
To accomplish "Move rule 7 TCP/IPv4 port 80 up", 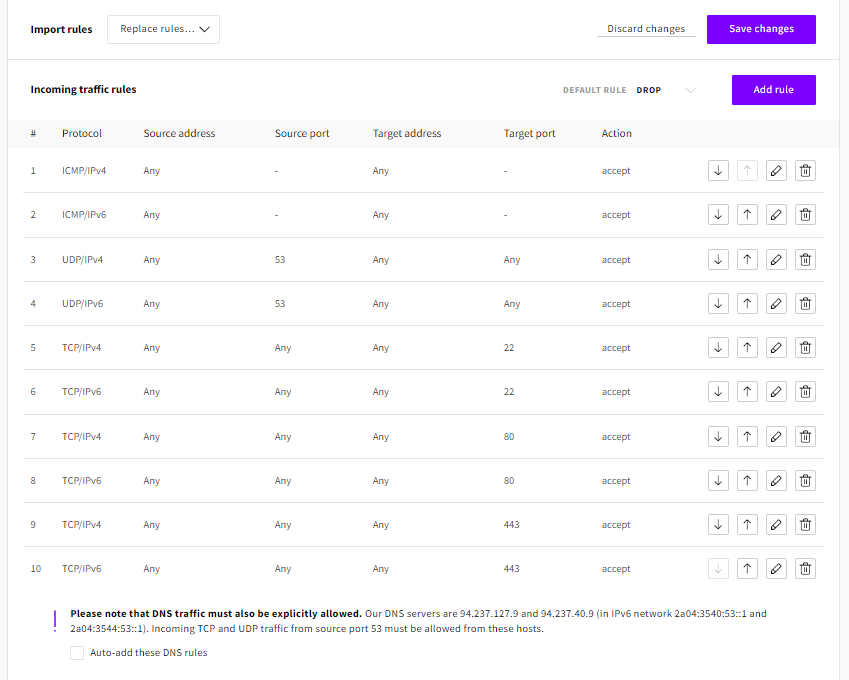I will 747,436.
